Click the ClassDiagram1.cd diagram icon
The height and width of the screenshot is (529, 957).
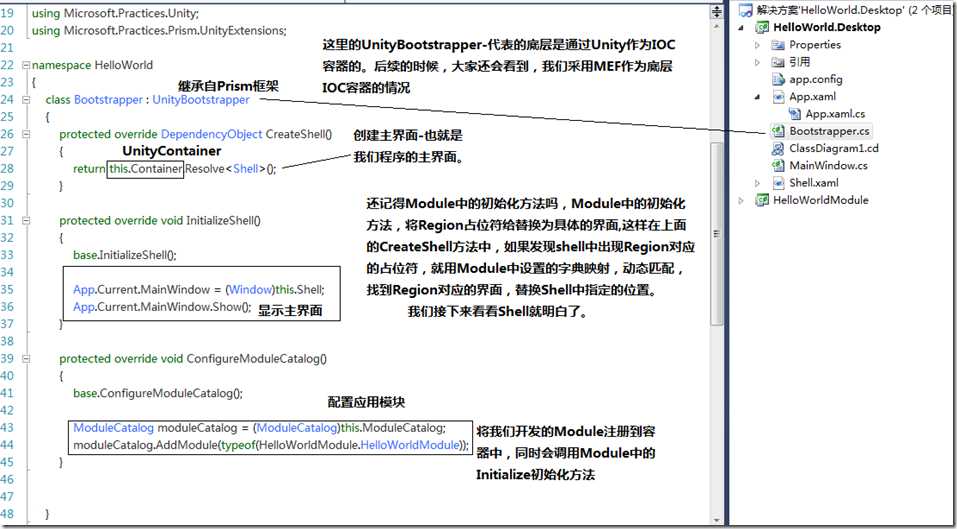[778, 148]
